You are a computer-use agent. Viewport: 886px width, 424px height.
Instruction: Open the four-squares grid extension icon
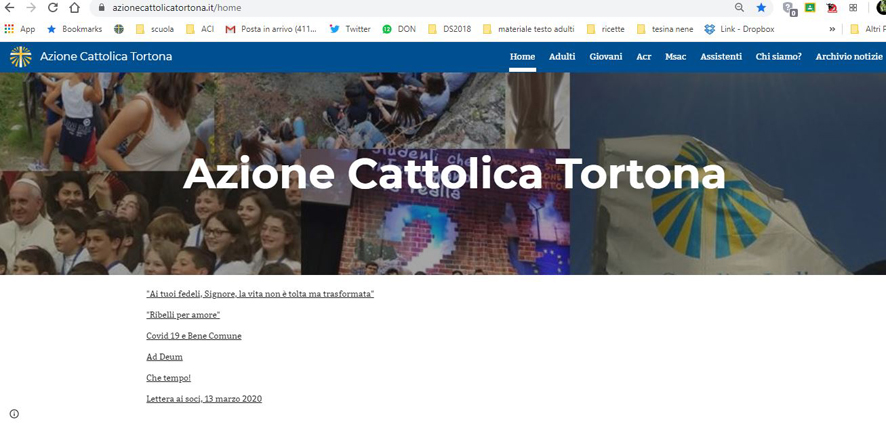pos(853,8)
